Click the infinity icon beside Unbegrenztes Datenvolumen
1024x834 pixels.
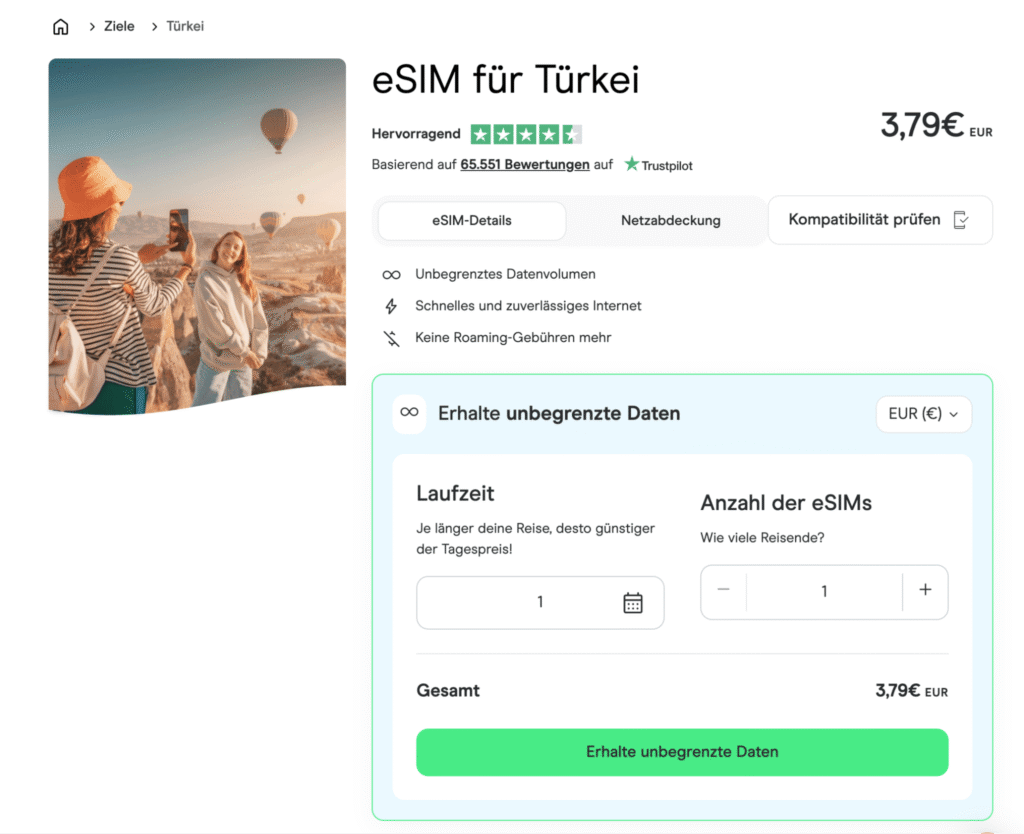[393, 274]
